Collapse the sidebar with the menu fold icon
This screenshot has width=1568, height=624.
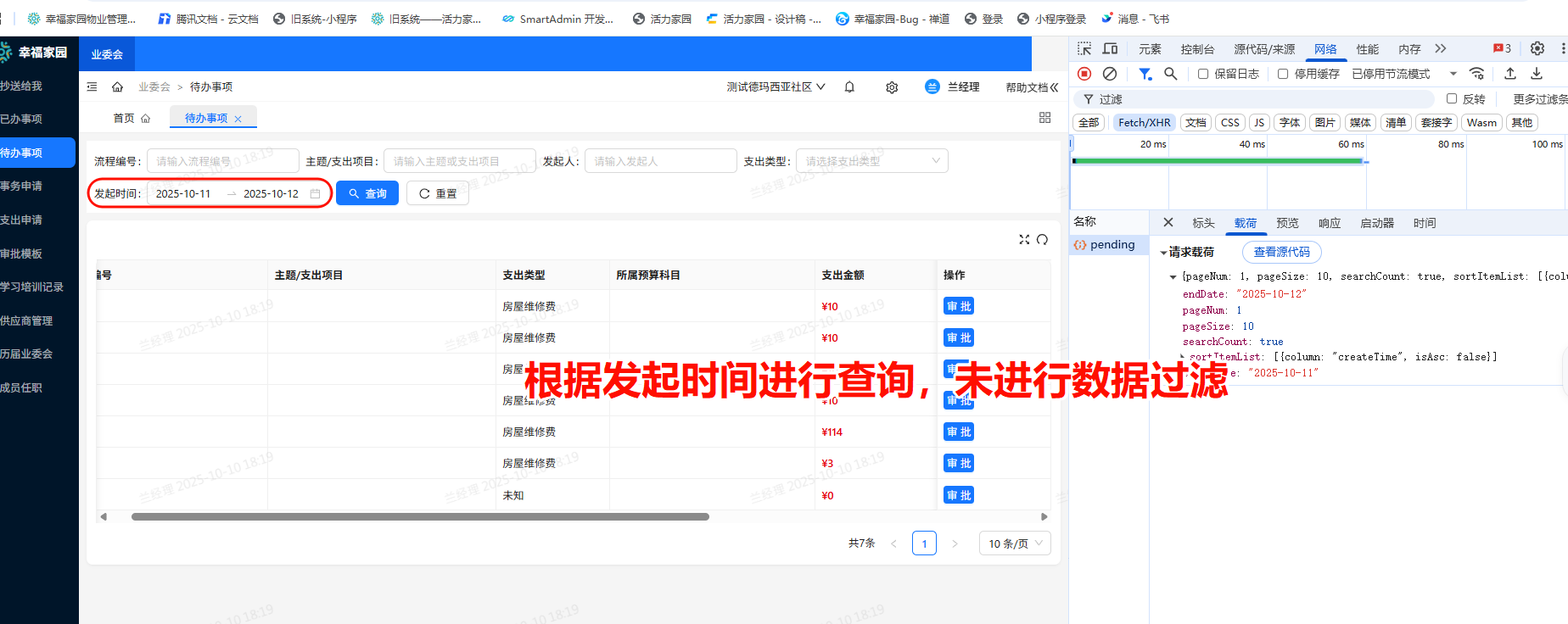tap(92, 86)
